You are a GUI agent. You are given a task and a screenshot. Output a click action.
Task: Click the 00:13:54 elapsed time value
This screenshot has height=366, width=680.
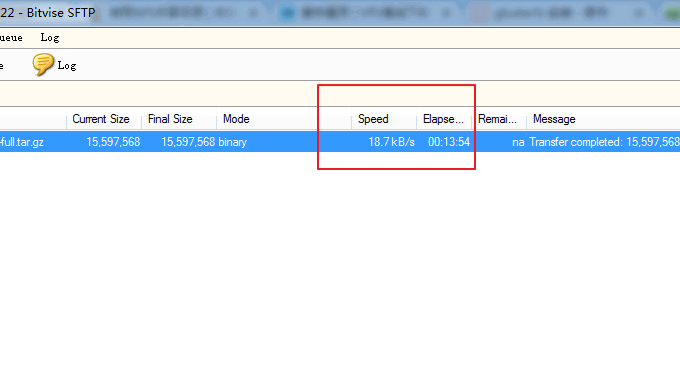click(x=449, y=142)
